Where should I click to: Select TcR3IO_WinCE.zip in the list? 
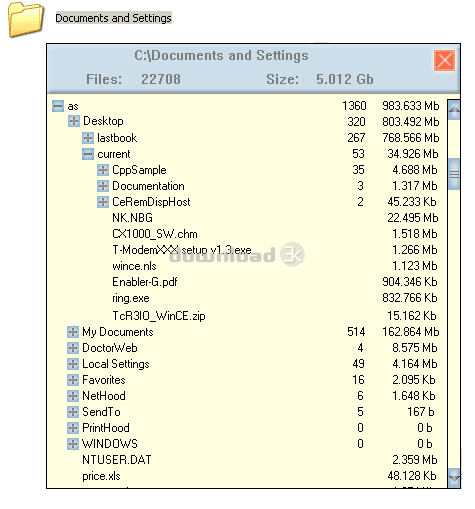coord(159,316)
